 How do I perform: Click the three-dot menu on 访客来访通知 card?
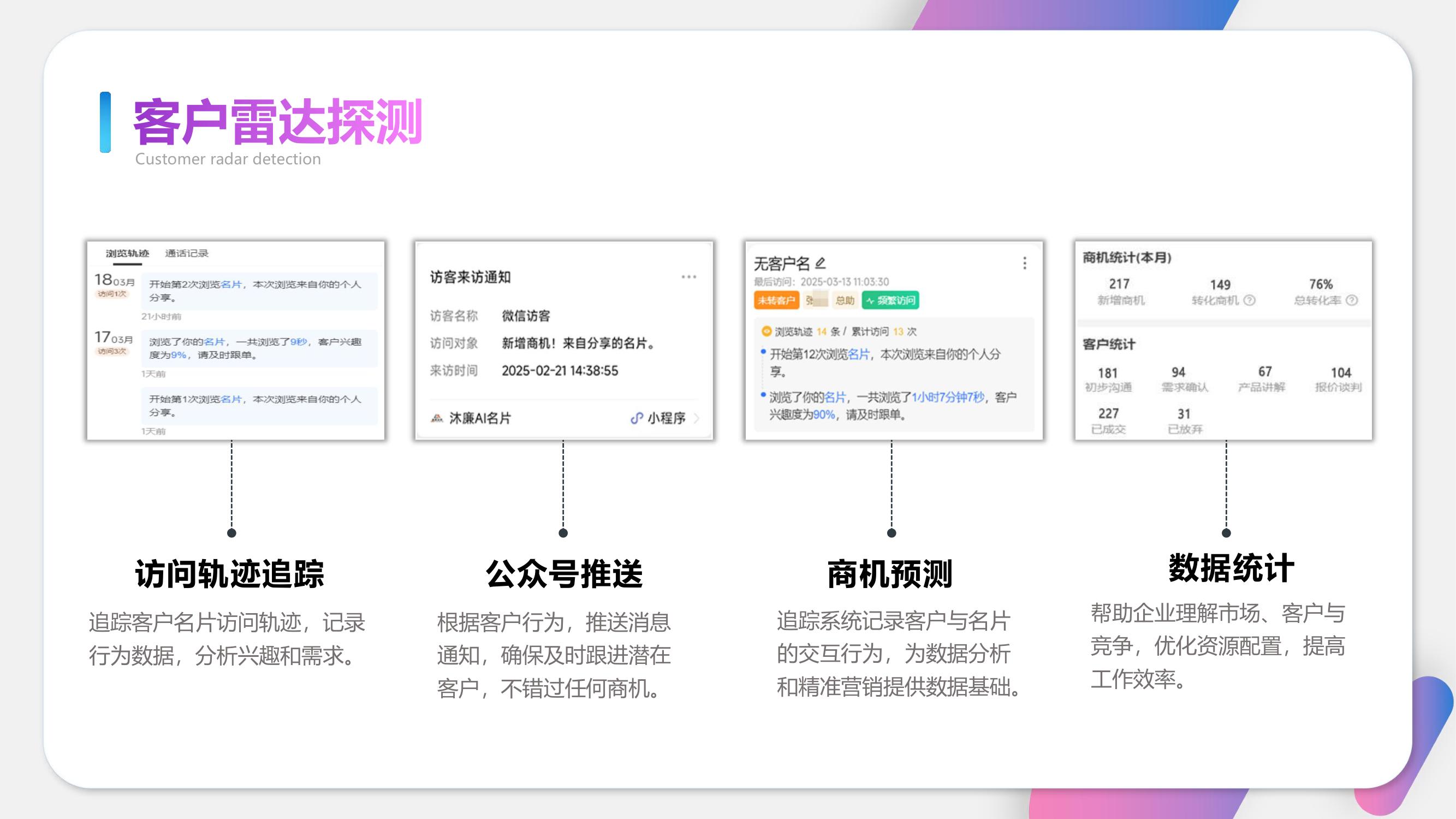[689, 276]
